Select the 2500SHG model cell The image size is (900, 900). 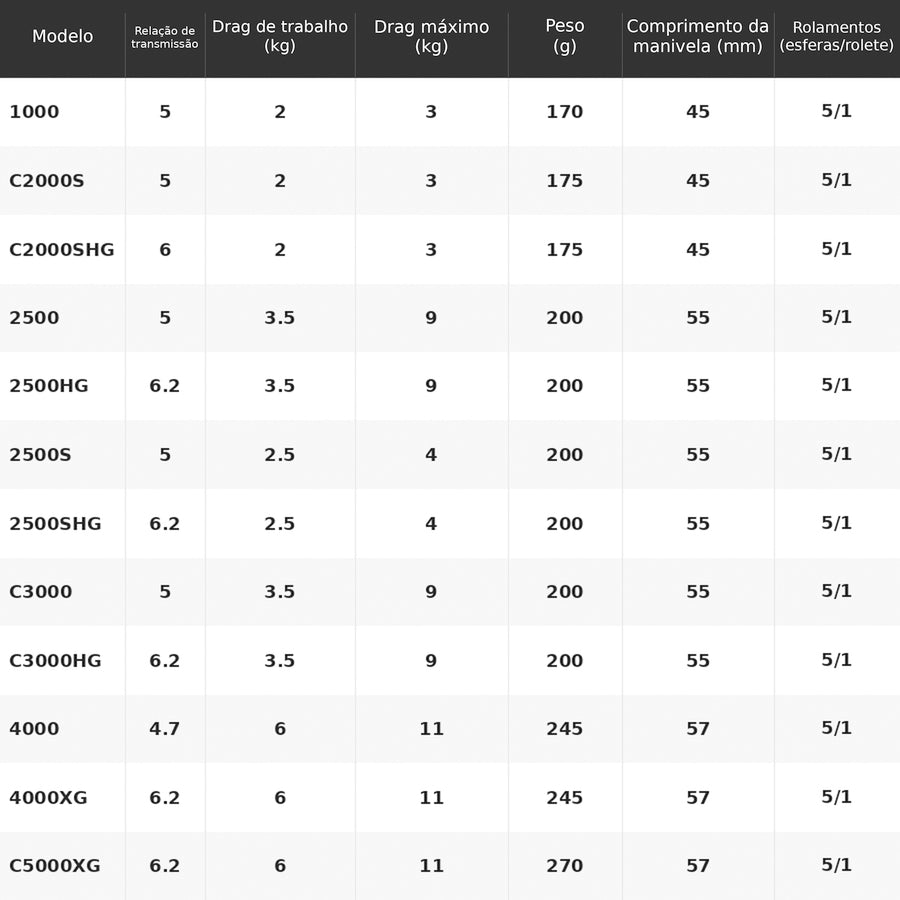55,523
